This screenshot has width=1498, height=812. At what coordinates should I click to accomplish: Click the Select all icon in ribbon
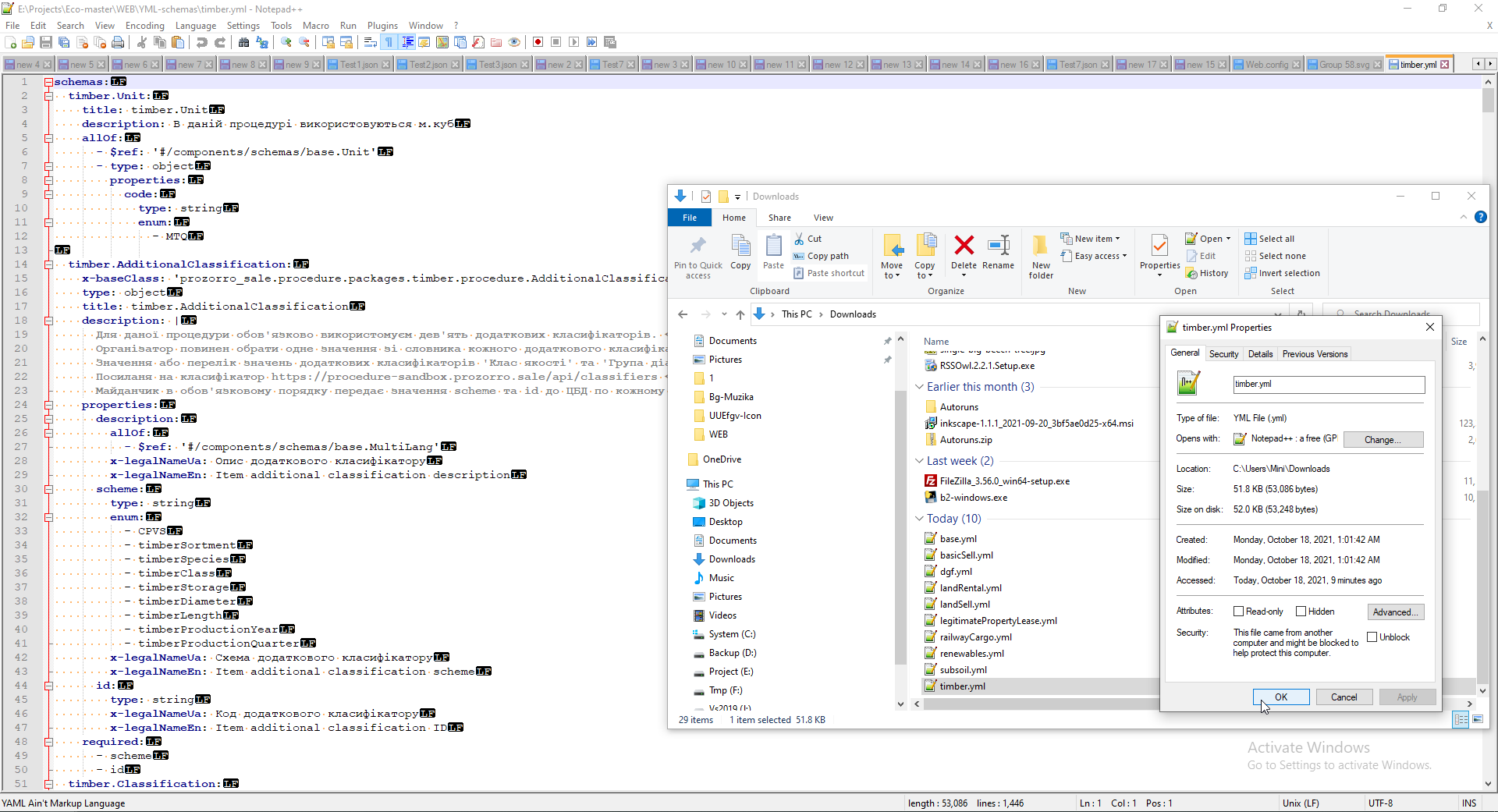click(1251, 239)
